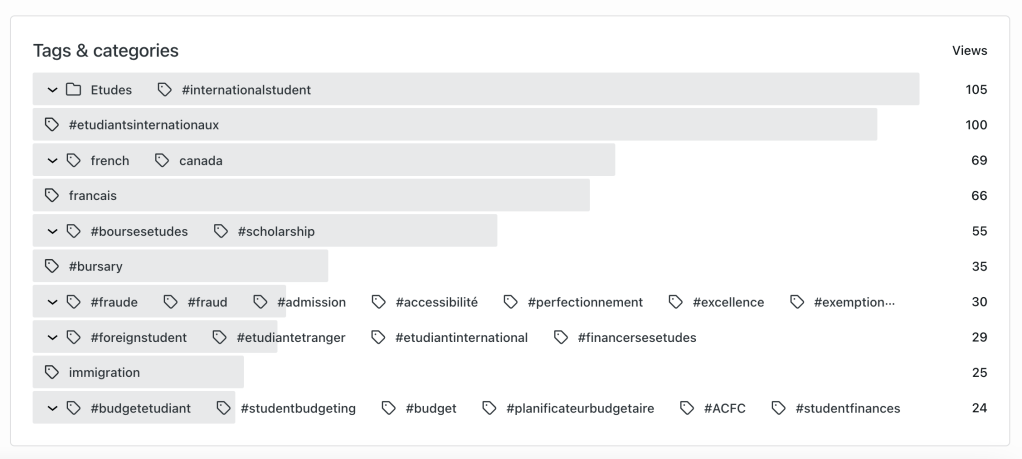Click the Etudes folder icon
This screenshot has width=1022, height=459.
(73, 90)
